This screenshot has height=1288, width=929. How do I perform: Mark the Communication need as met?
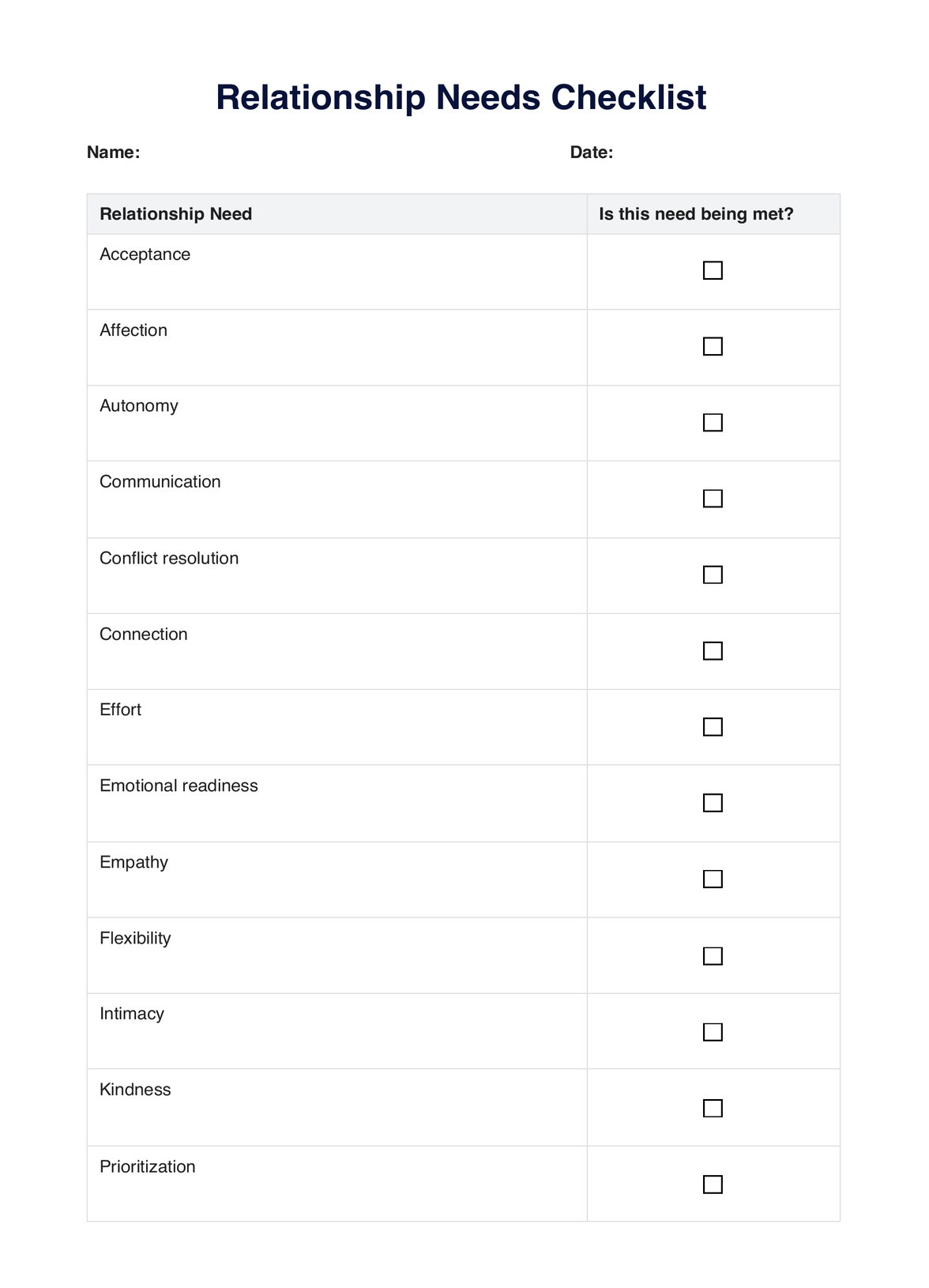(713, 499)
